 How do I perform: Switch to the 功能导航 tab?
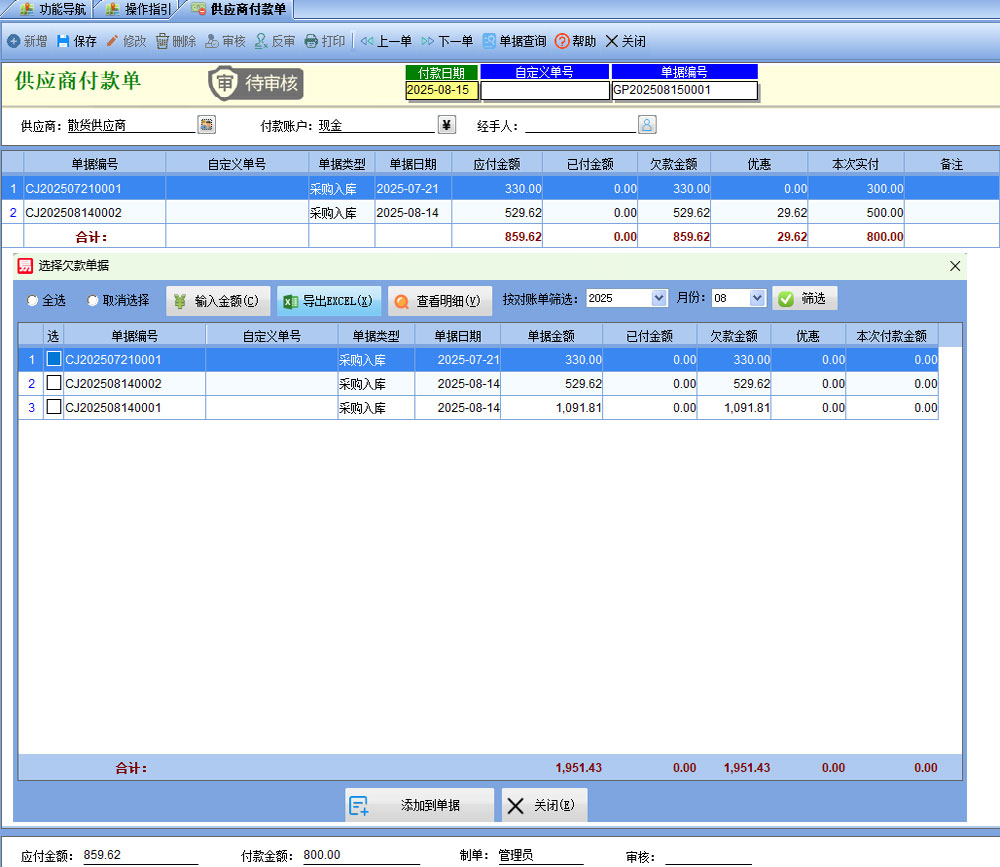(54, 10)
